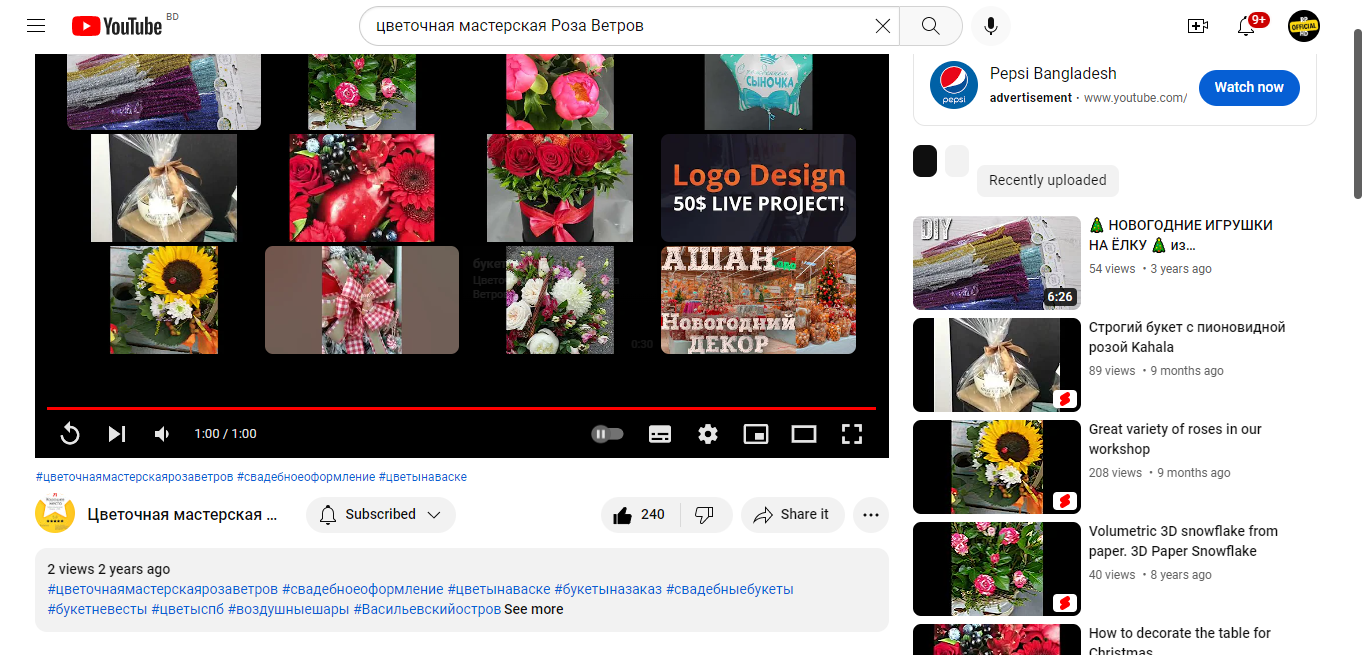Open more actions (three dots)
Viewport: 1365px width, 655px height.
pyautogui.click(x=870, y=515)
